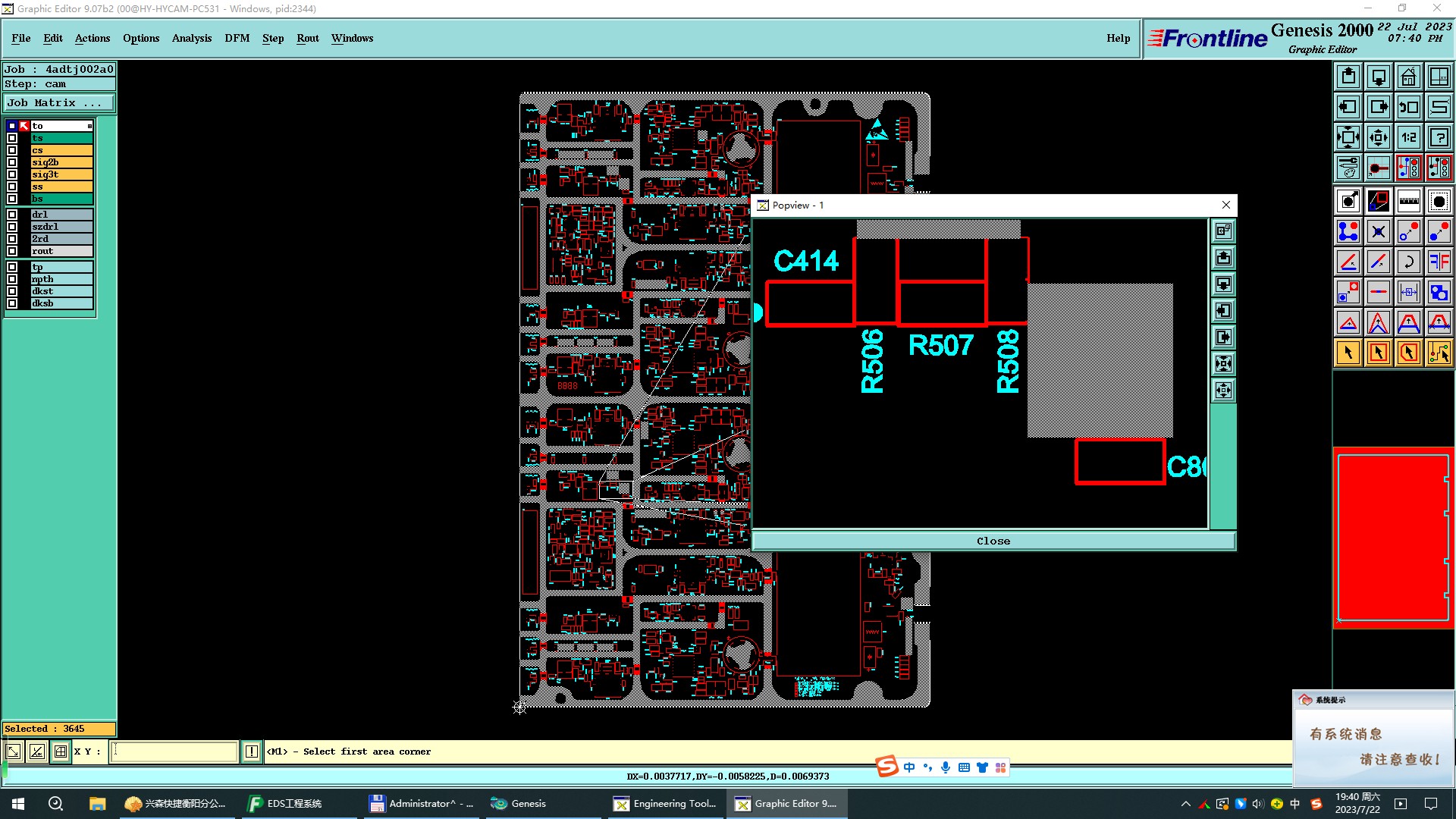Screen dimensions: 1456x819
Task: Click the net selection arrow icon
Action: [1439, 353]
